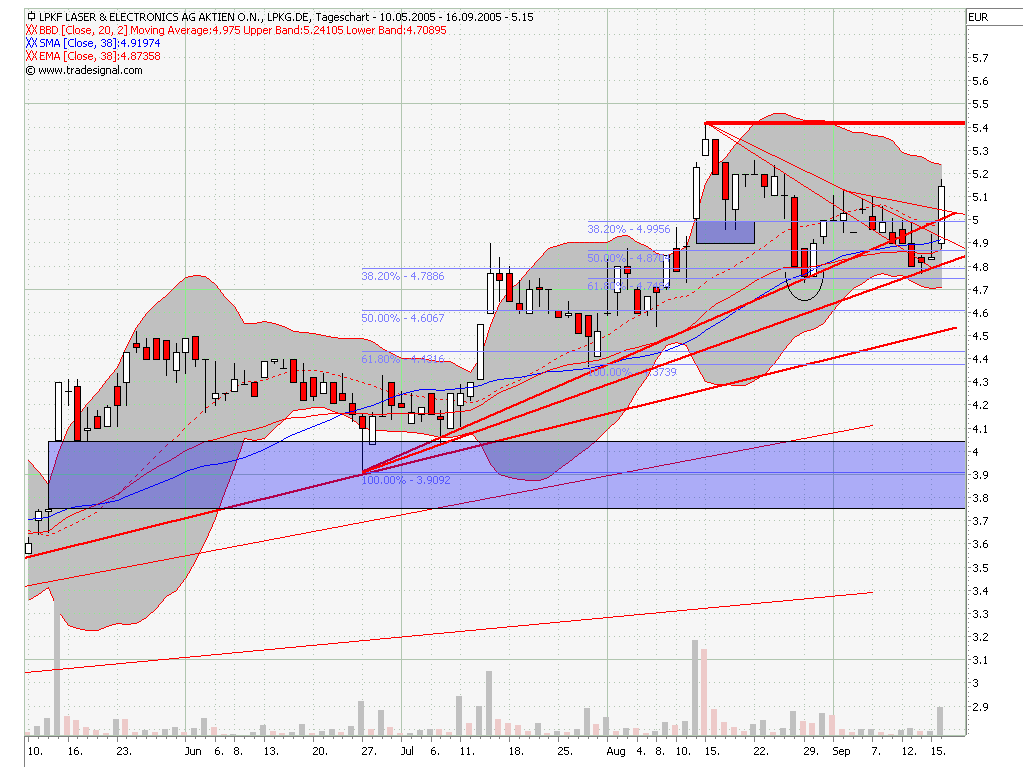Select the large blue support zone rectangle
1024x768 pixels.
pos(507,475)
